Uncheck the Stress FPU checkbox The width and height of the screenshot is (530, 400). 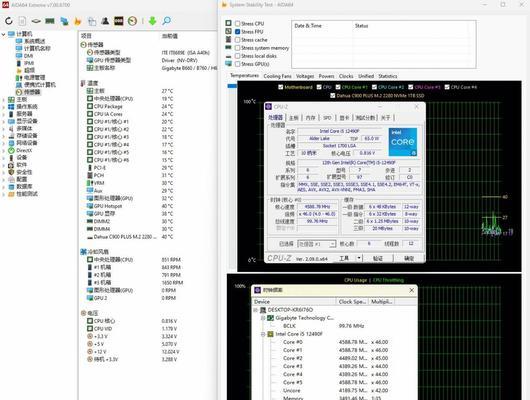click(x=238, y=31)
